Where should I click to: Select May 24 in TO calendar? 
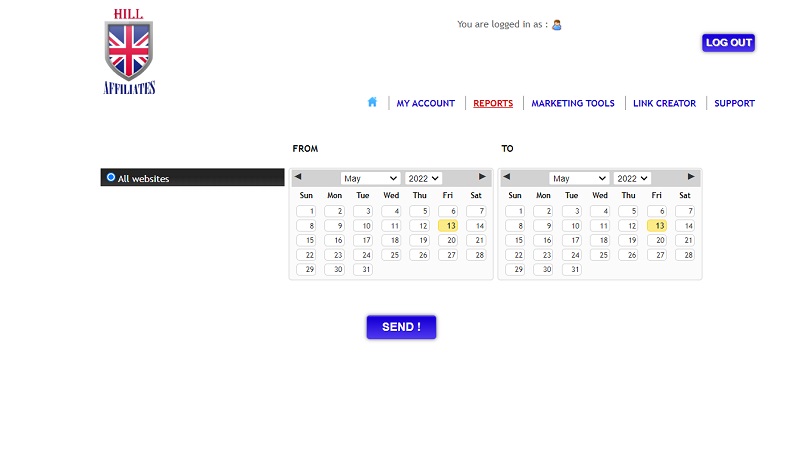[x=571, y=255]
